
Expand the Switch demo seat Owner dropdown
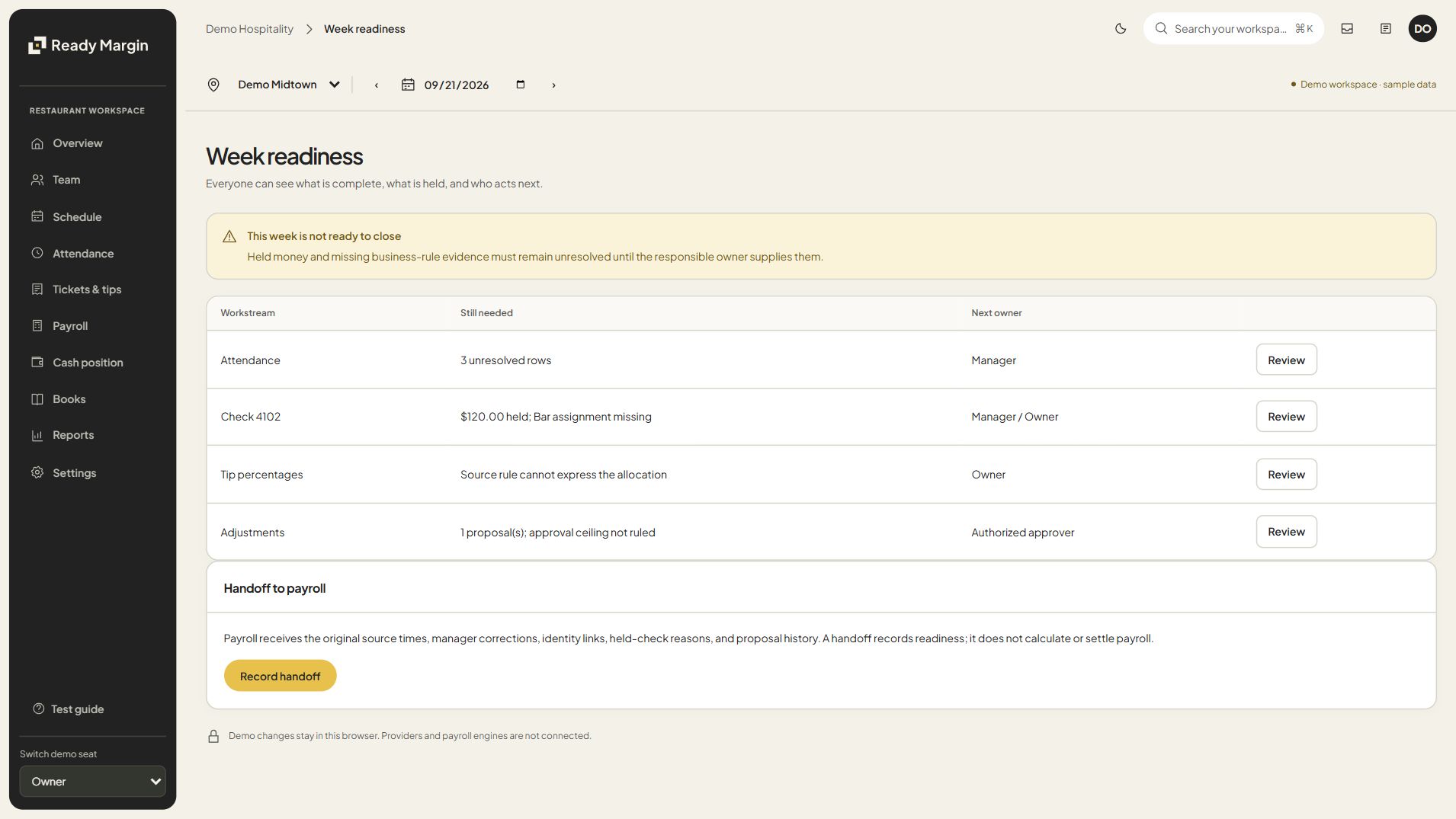(92, 781)
